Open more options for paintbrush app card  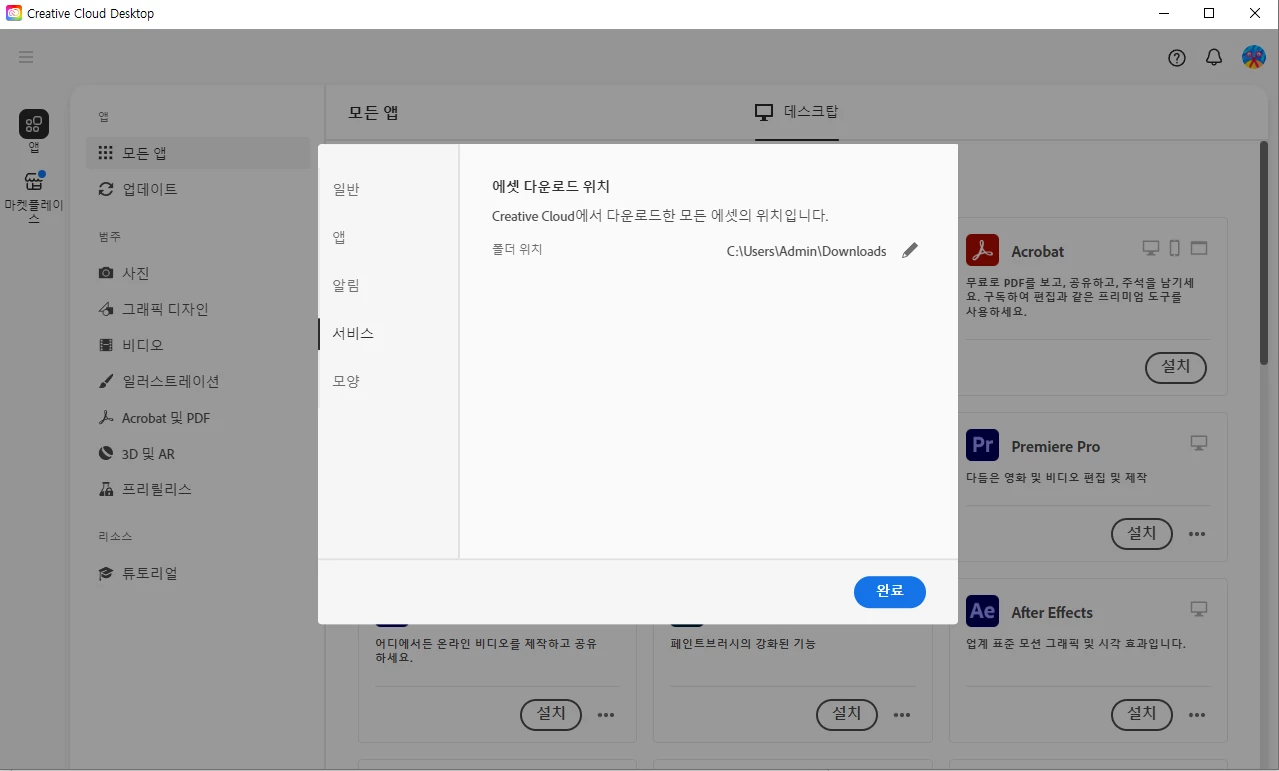[x=902, y=715]
